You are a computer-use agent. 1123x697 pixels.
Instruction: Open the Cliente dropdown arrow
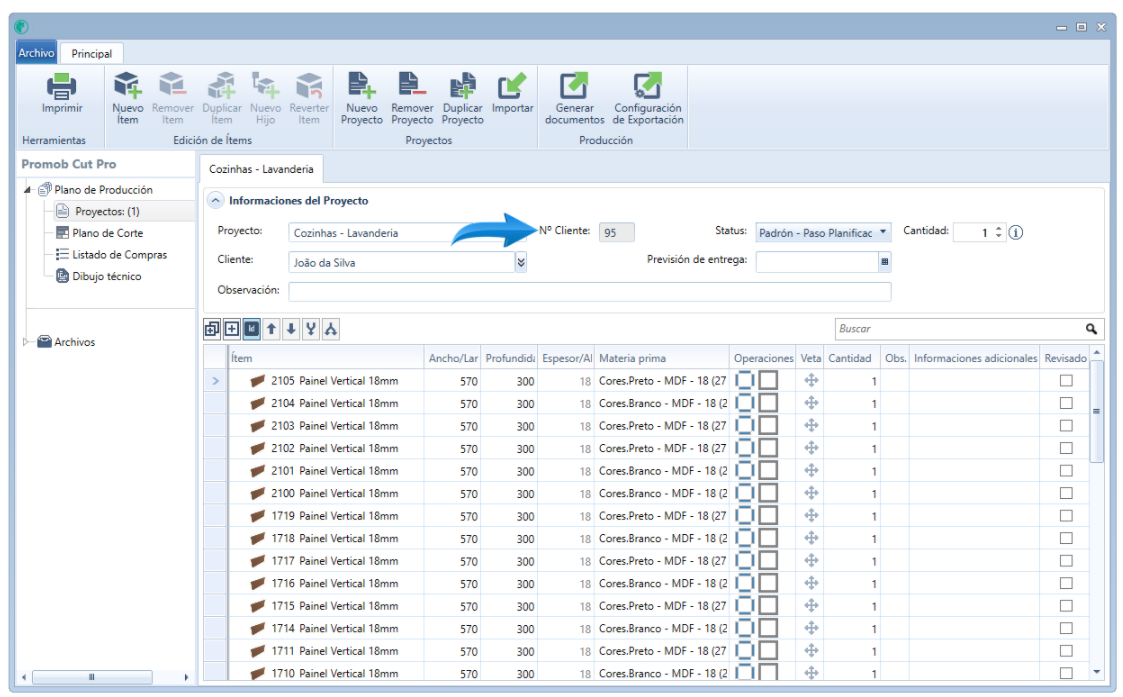521,262
